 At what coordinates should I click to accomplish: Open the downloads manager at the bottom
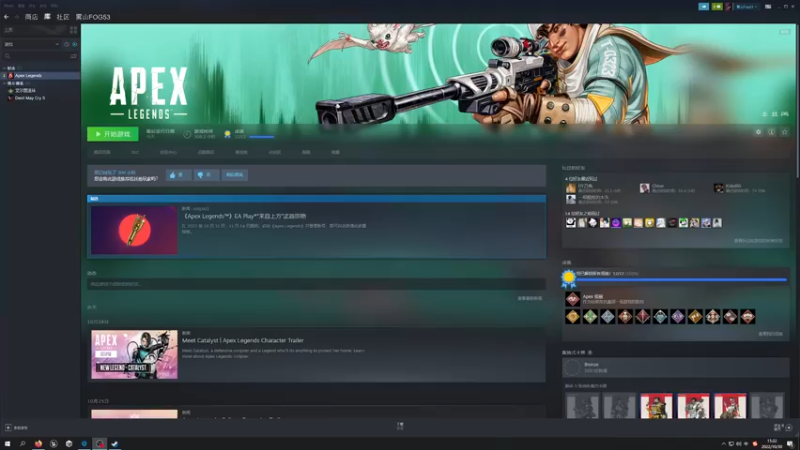(x=400, y=426)
